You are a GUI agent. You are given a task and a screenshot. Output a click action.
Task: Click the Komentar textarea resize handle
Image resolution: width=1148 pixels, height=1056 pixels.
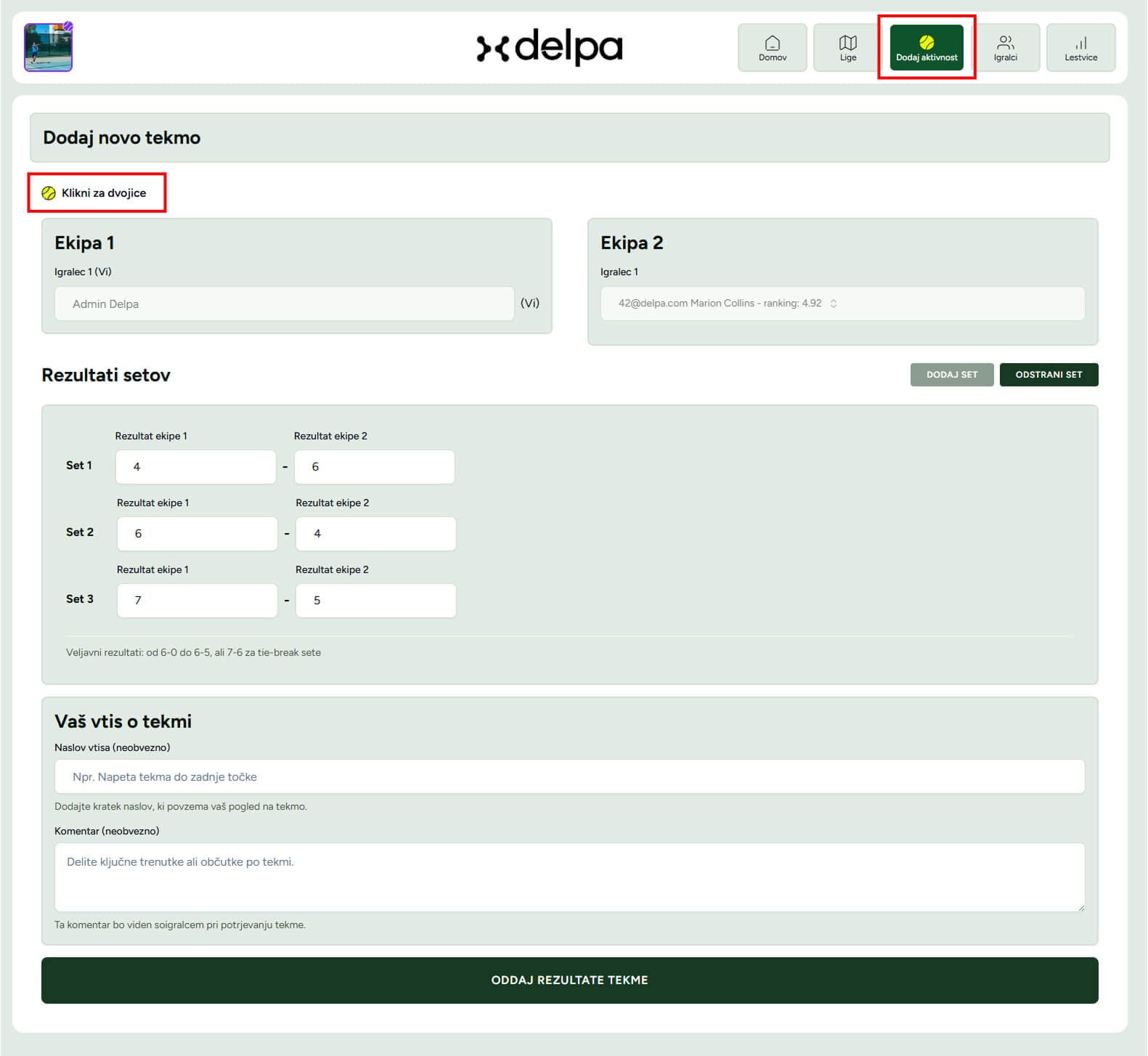(x=1080, y=907)
